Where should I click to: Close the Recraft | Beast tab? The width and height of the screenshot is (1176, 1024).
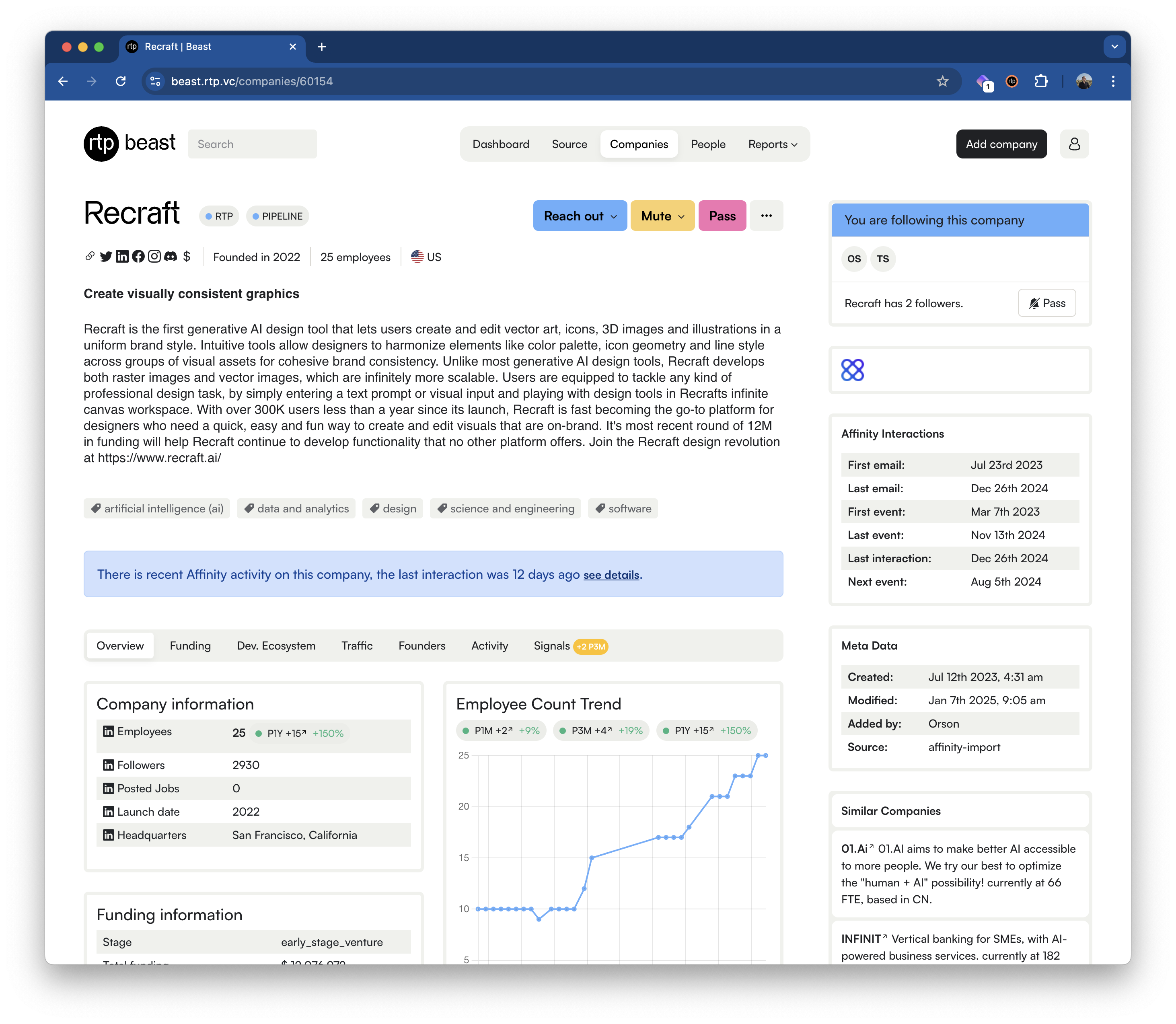pyautogui.click(x=292, y=47)
